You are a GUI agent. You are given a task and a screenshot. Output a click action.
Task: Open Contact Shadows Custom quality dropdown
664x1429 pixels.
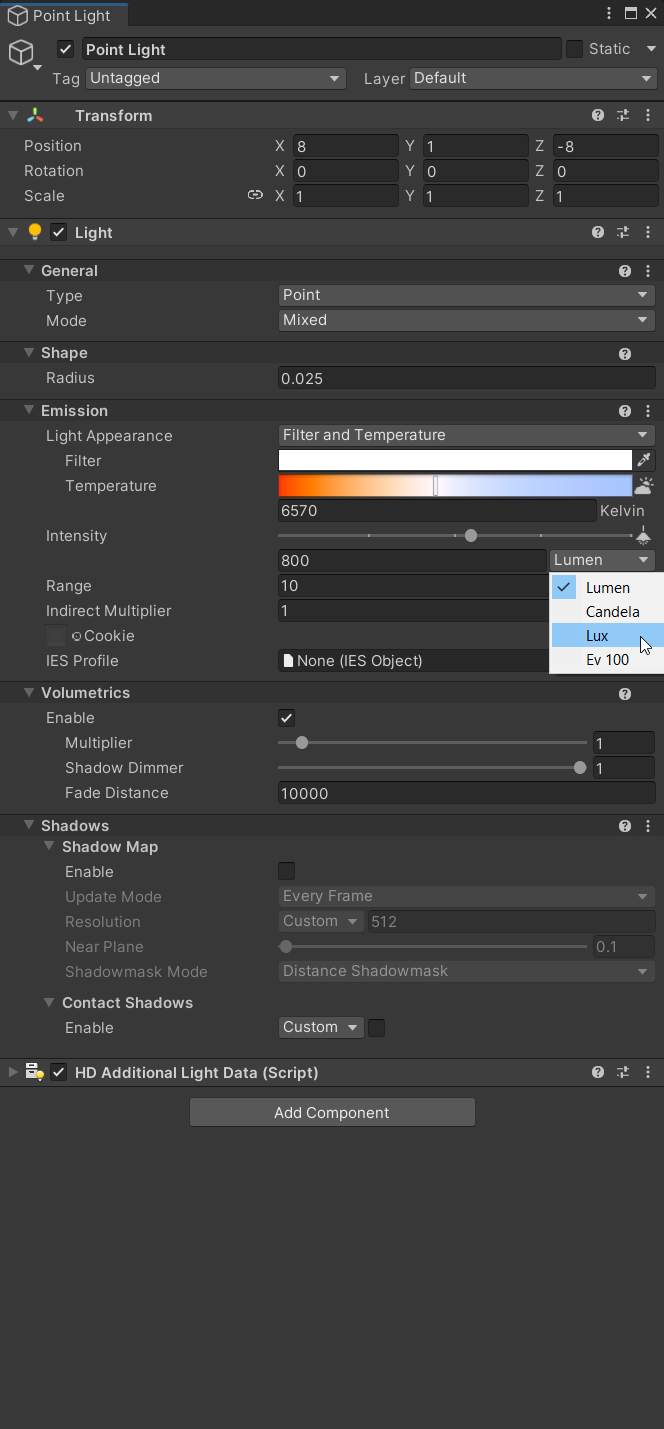click(x=321, y=1027)
